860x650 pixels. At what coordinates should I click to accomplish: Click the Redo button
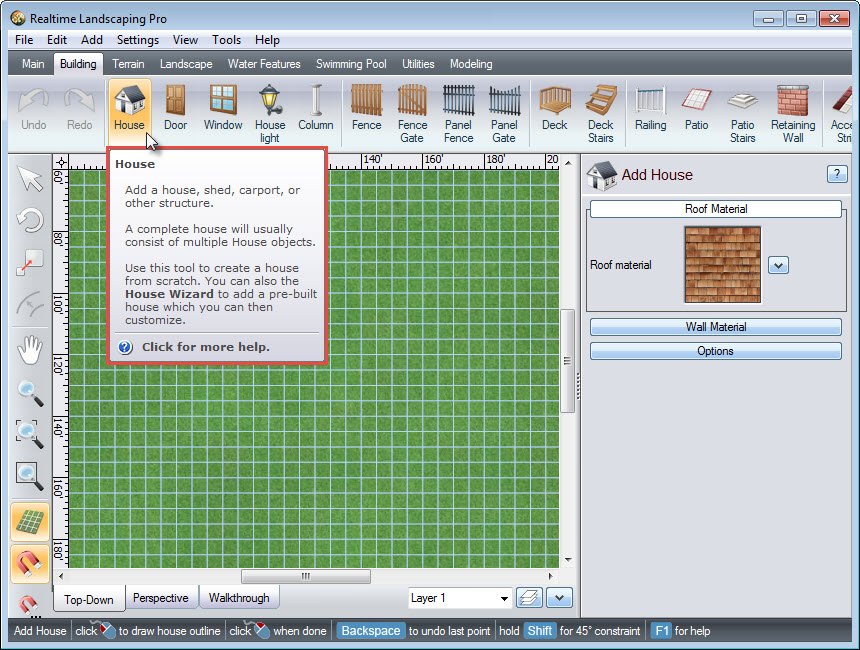tap(80, 110)
